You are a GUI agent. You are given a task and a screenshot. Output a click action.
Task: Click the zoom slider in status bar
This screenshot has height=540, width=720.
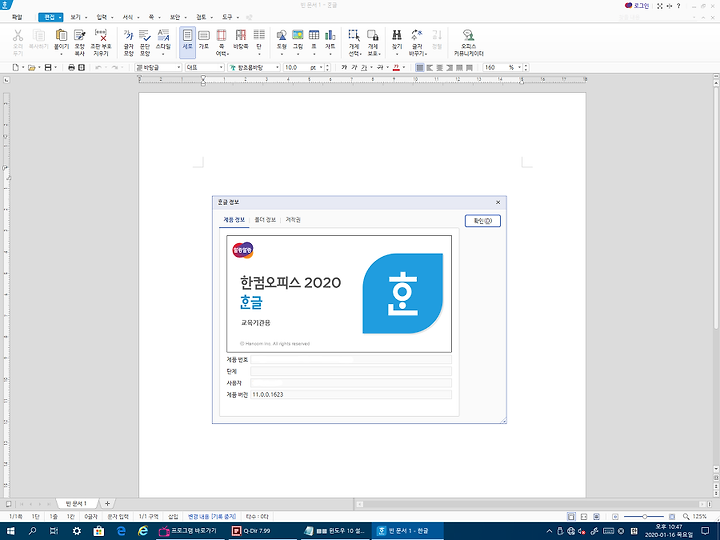pyautogui.click(x=645, y=517)
